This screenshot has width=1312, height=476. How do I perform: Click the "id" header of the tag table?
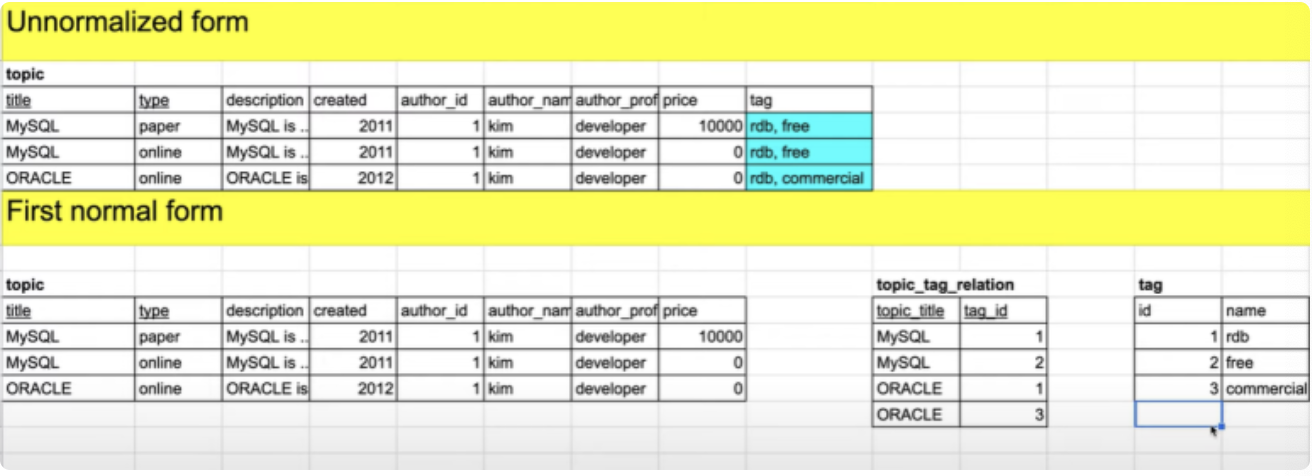(1178, 311)
